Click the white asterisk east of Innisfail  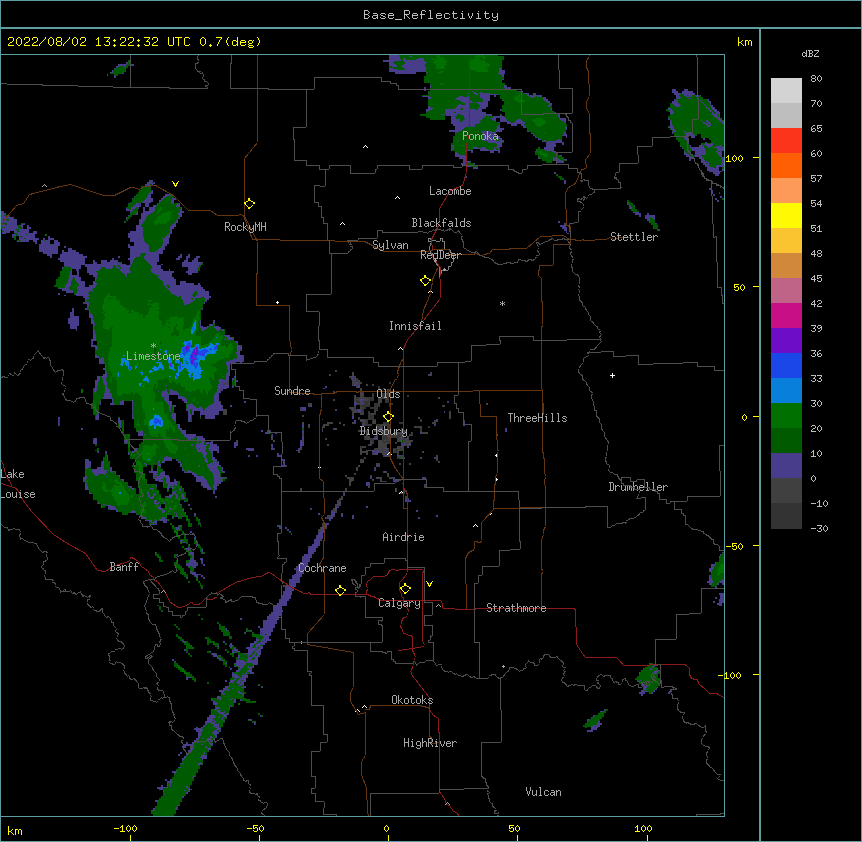tap(502, 303)
